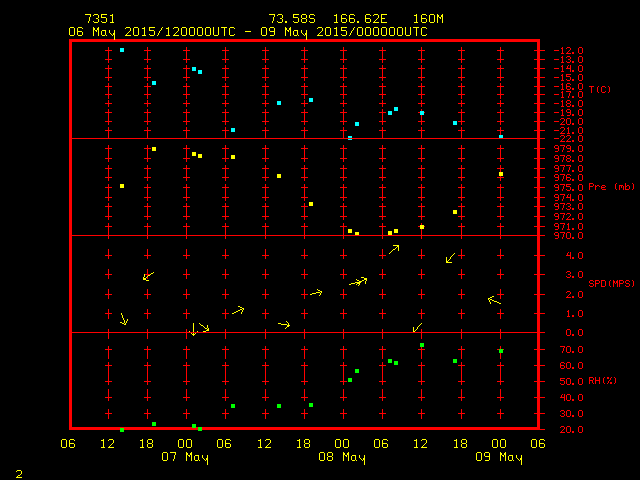Image resolution: width=640 pixels, height=480 pixels.
Task: Click station ID 7351 in the header
Action: pyautogui.click(x=100, y=19)
